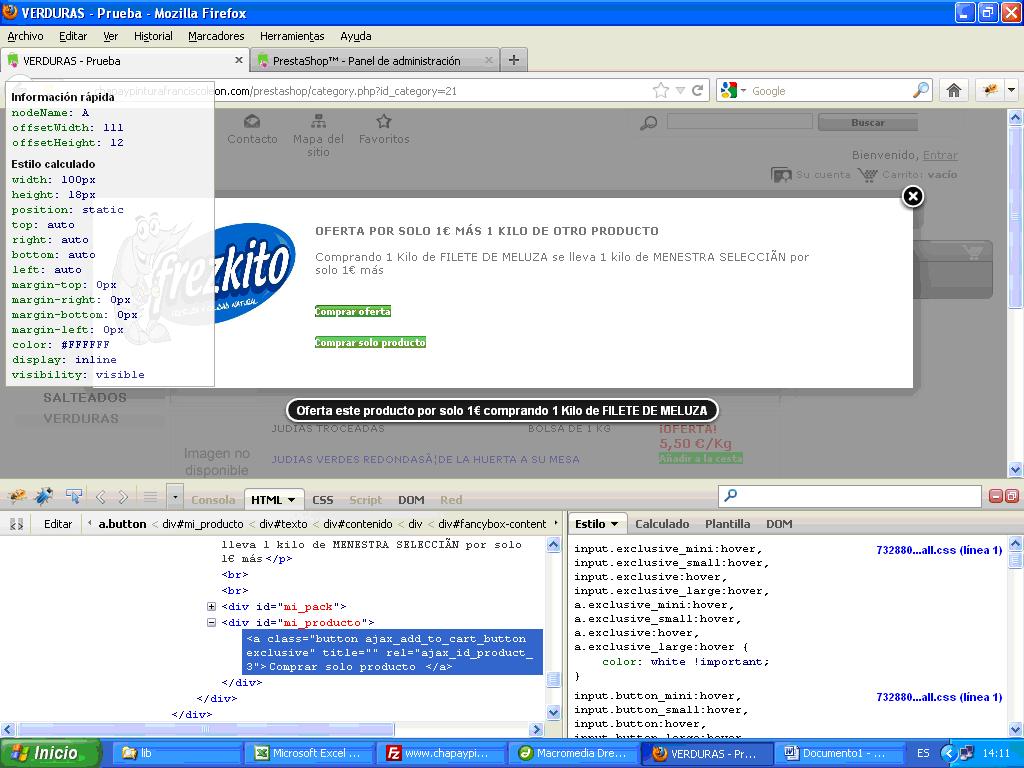
Task: Open a new browser tab
Action: pos(514,60)
